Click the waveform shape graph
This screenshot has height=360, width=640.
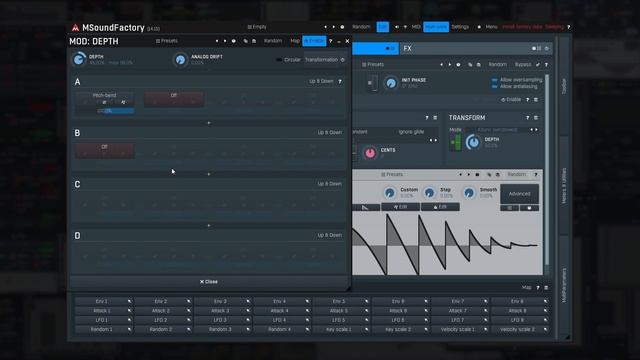coord(447,244)
